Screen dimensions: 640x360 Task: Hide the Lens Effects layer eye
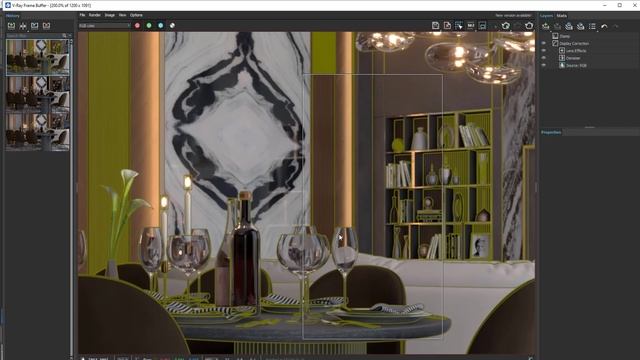544,51
